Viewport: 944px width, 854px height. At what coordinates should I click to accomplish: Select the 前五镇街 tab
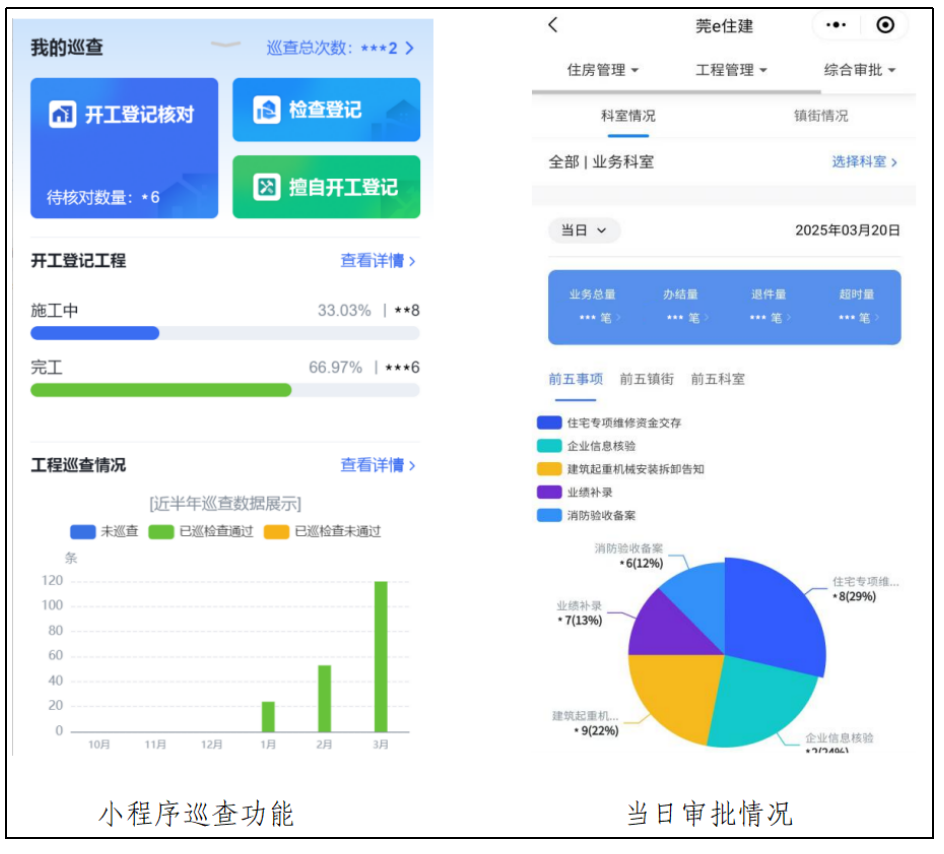tap(646, 379)
